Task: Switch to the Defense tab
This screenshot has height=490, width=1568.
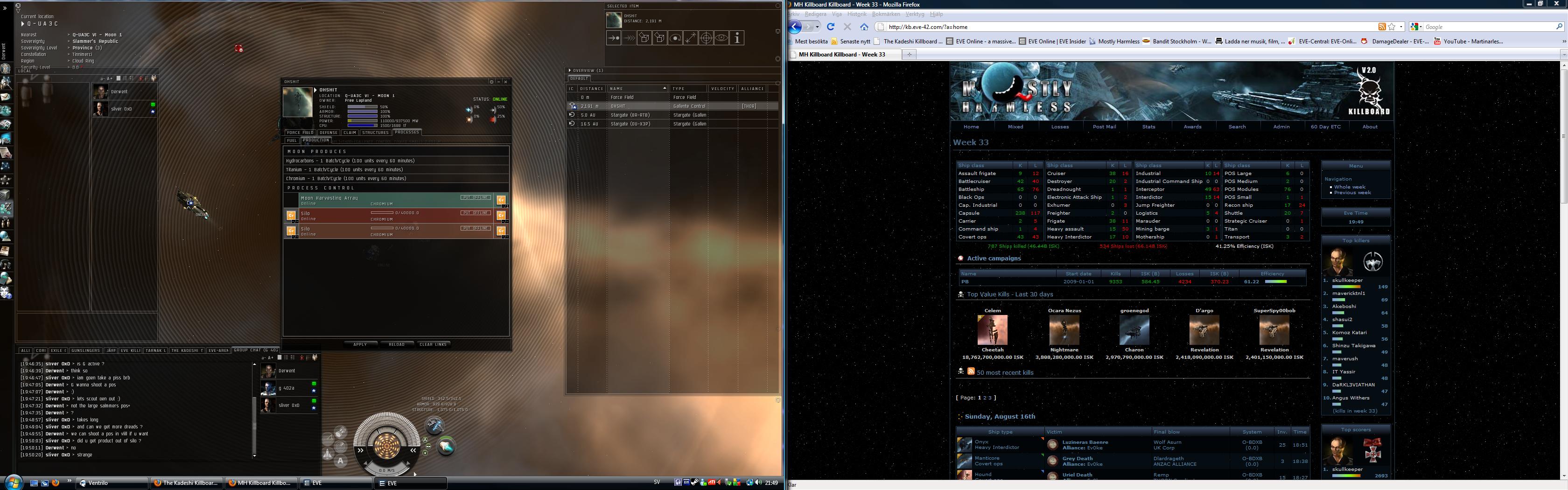Action: pyautogui.click(x=329, y=132)
